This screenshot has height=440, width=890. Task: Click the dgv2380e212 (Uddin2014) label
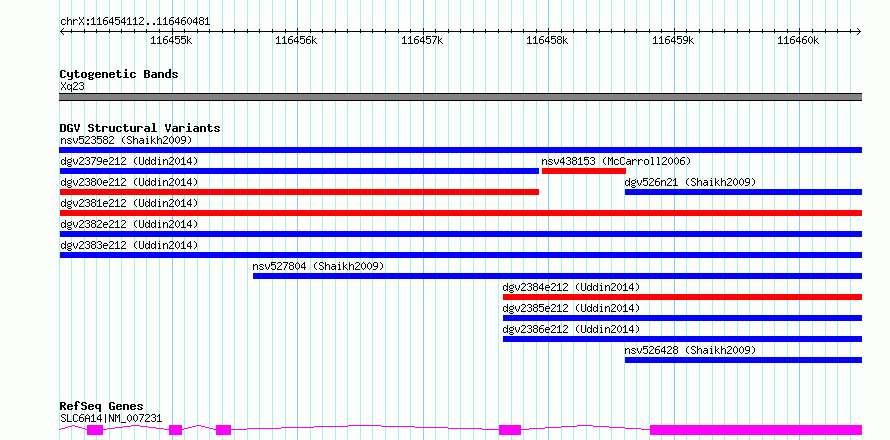click(129, 182)
